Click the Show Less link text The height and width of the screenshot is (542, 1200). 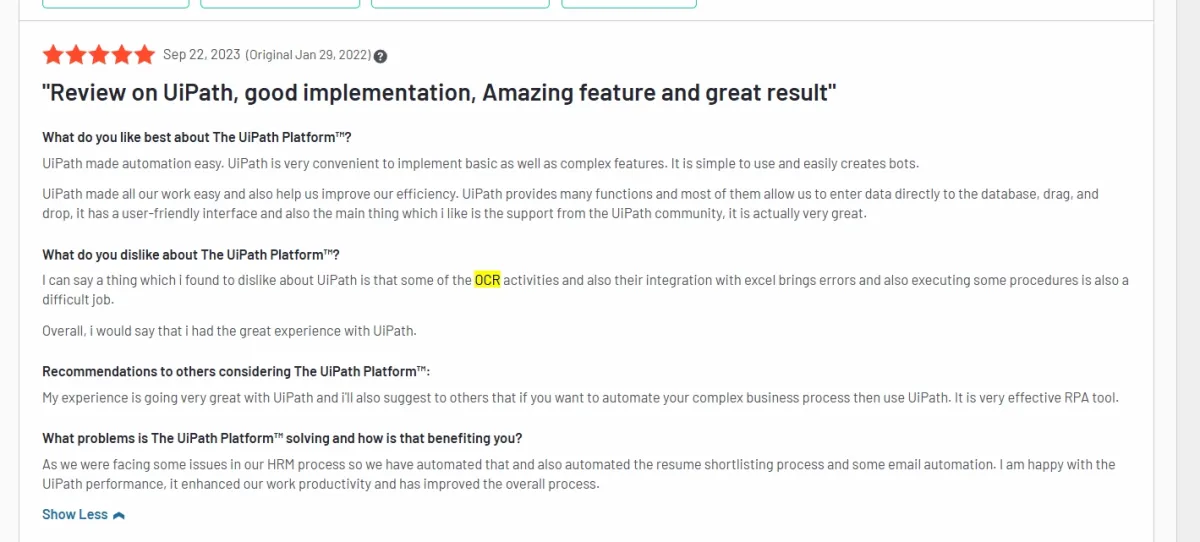click(75, 514)
